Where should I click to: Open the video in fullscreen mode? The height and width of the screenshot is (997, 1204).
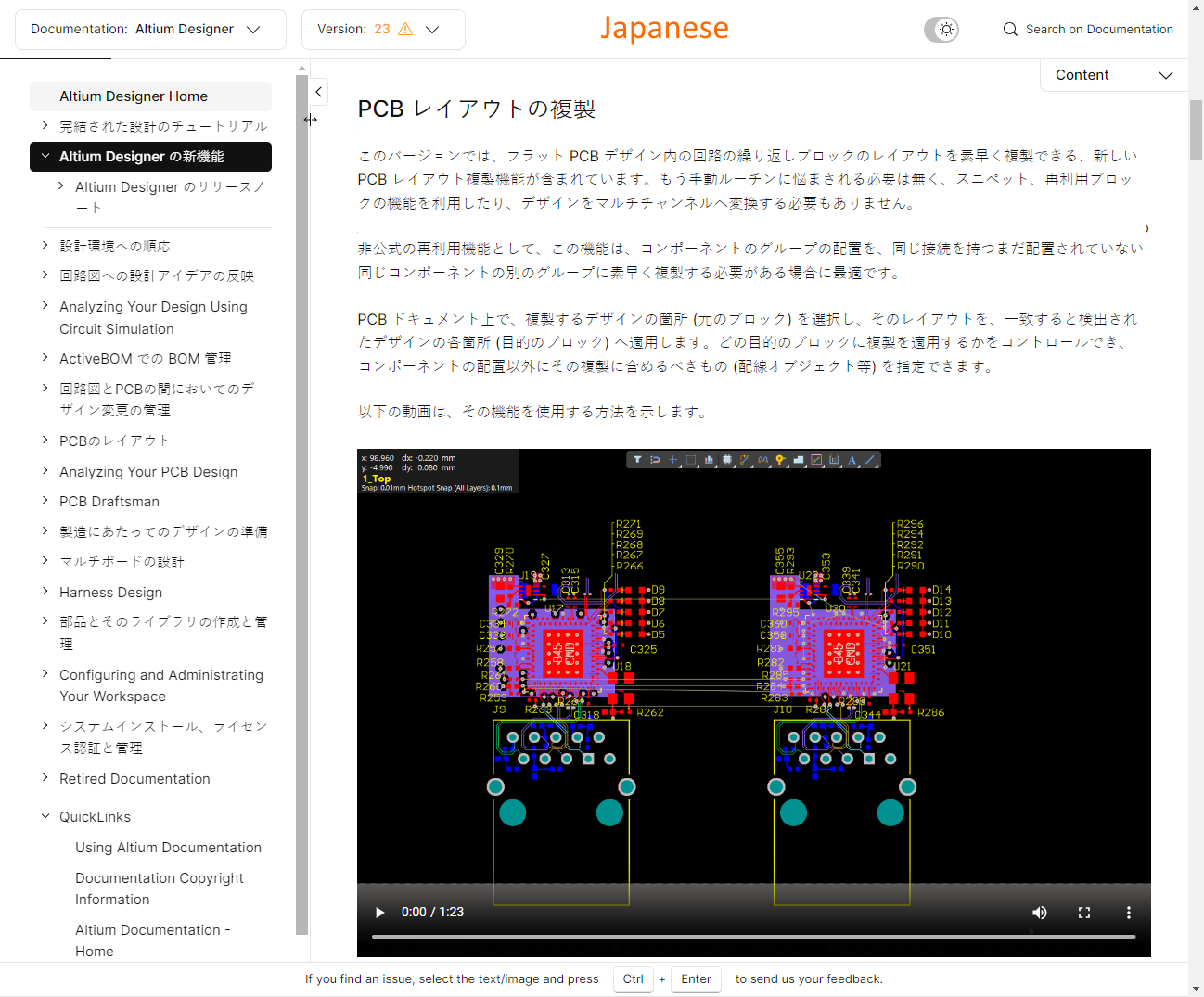1084,913
